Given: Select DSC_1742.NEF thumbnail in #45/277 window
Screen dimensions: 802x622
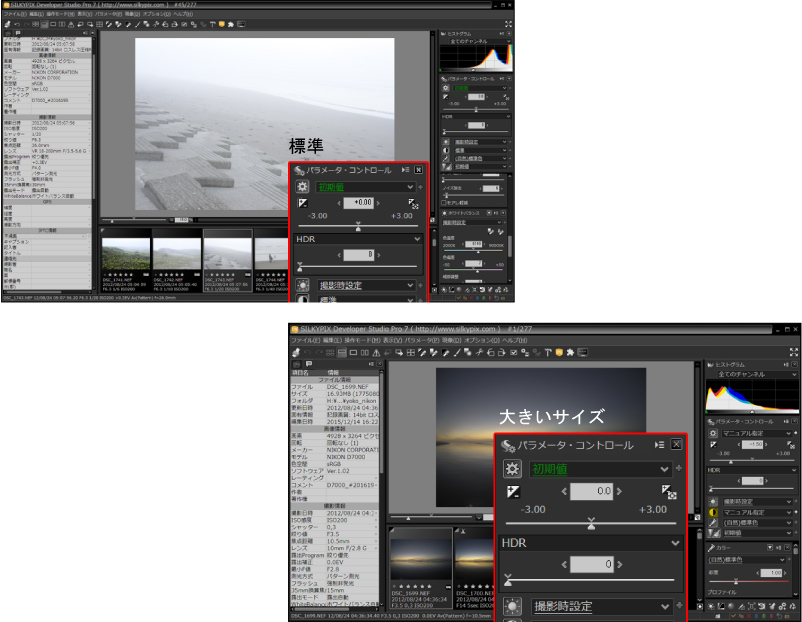Looking at the screenshot, I should pos(177,261).
